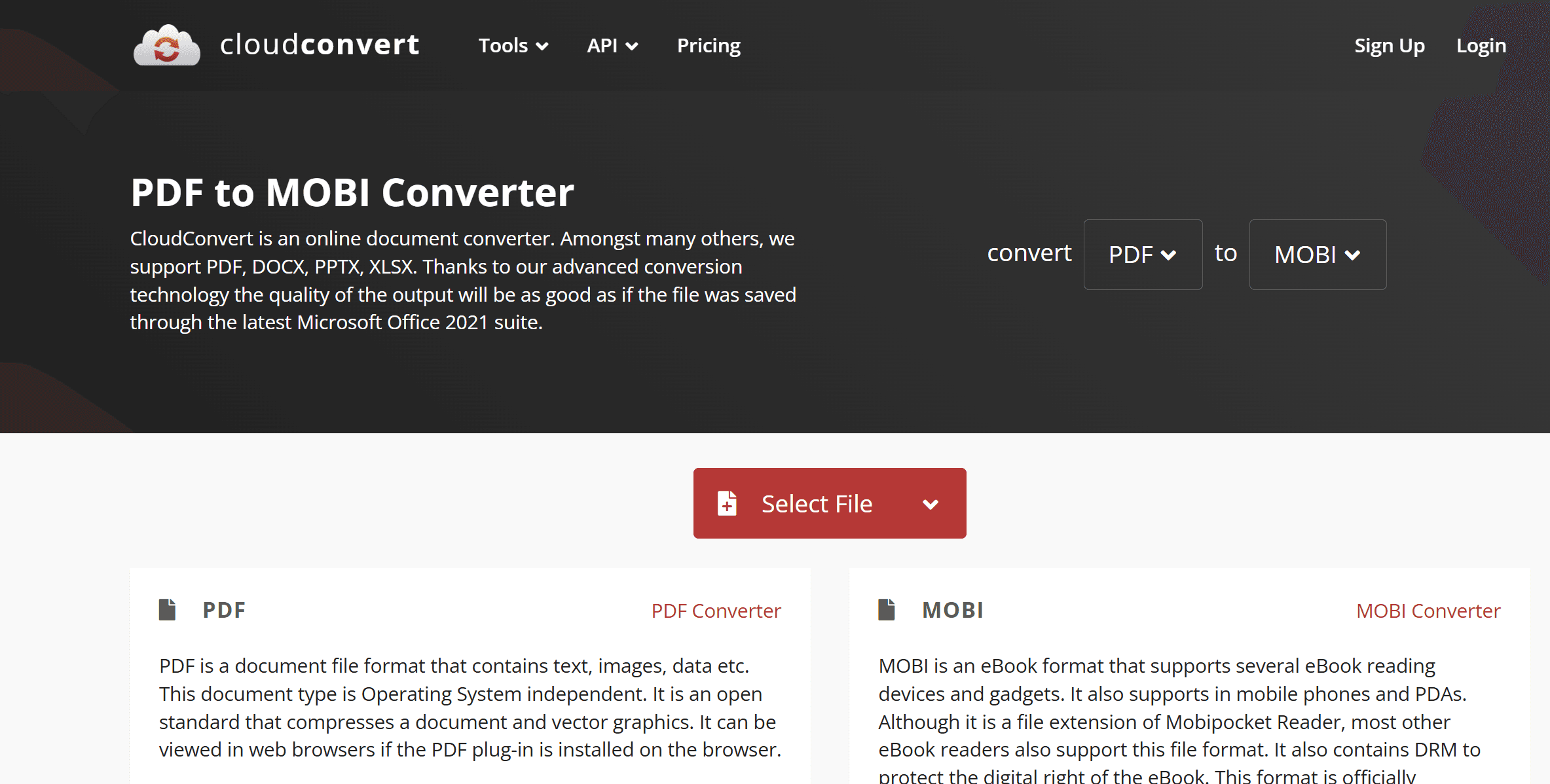Open the API menu
This screenshot has width=1550, height=784.
click(x=612, y=44)
